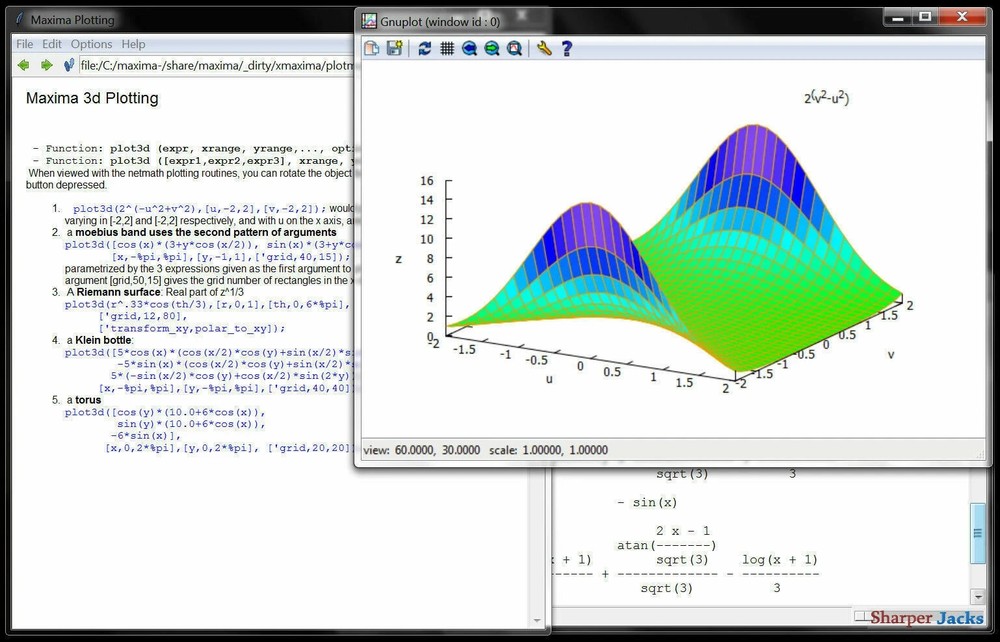Click the Replot refresh icon in Gnuplot toolbar

point(424,48)
